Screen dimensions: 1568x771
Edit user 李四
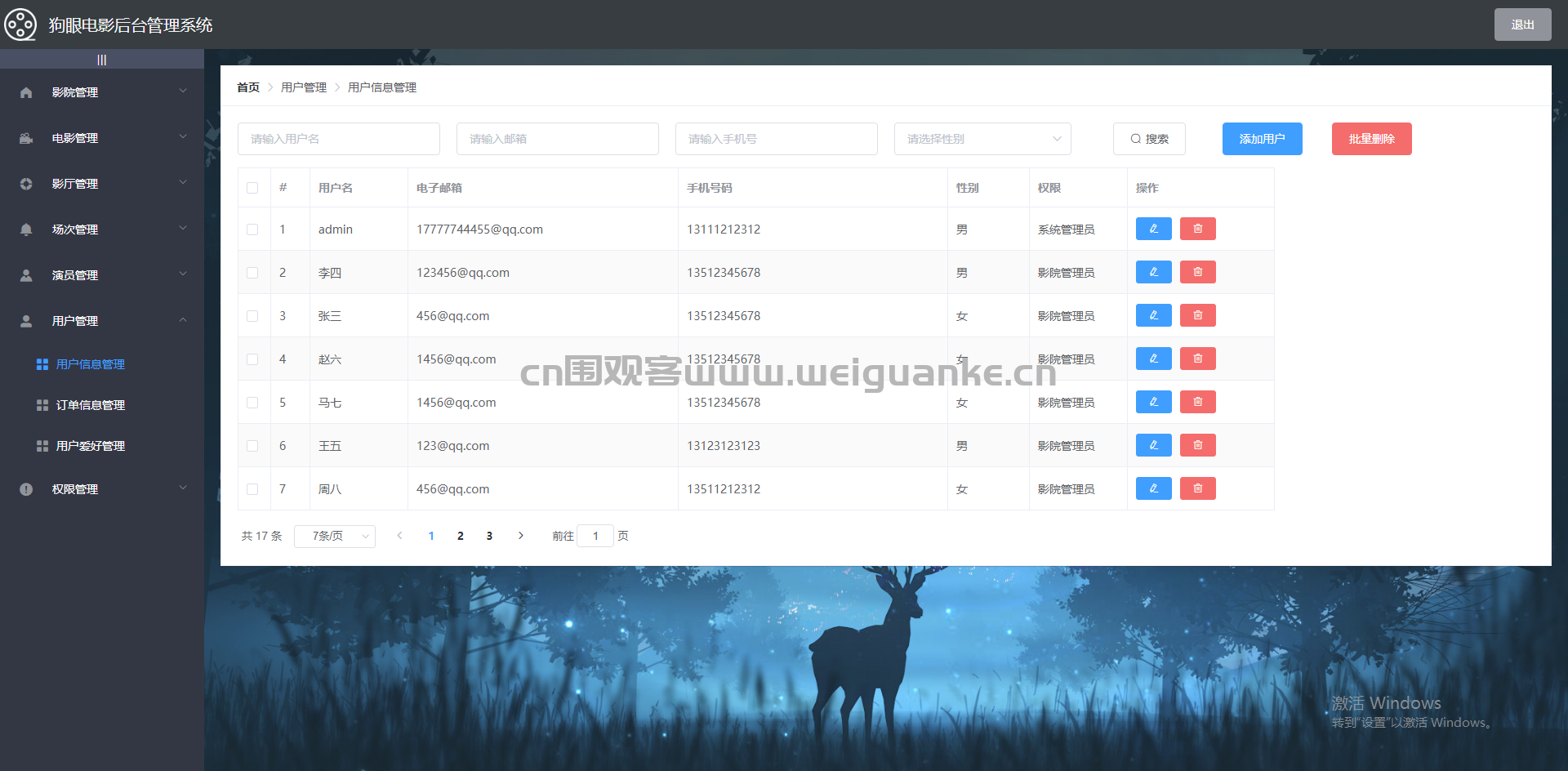[1154, 272]
